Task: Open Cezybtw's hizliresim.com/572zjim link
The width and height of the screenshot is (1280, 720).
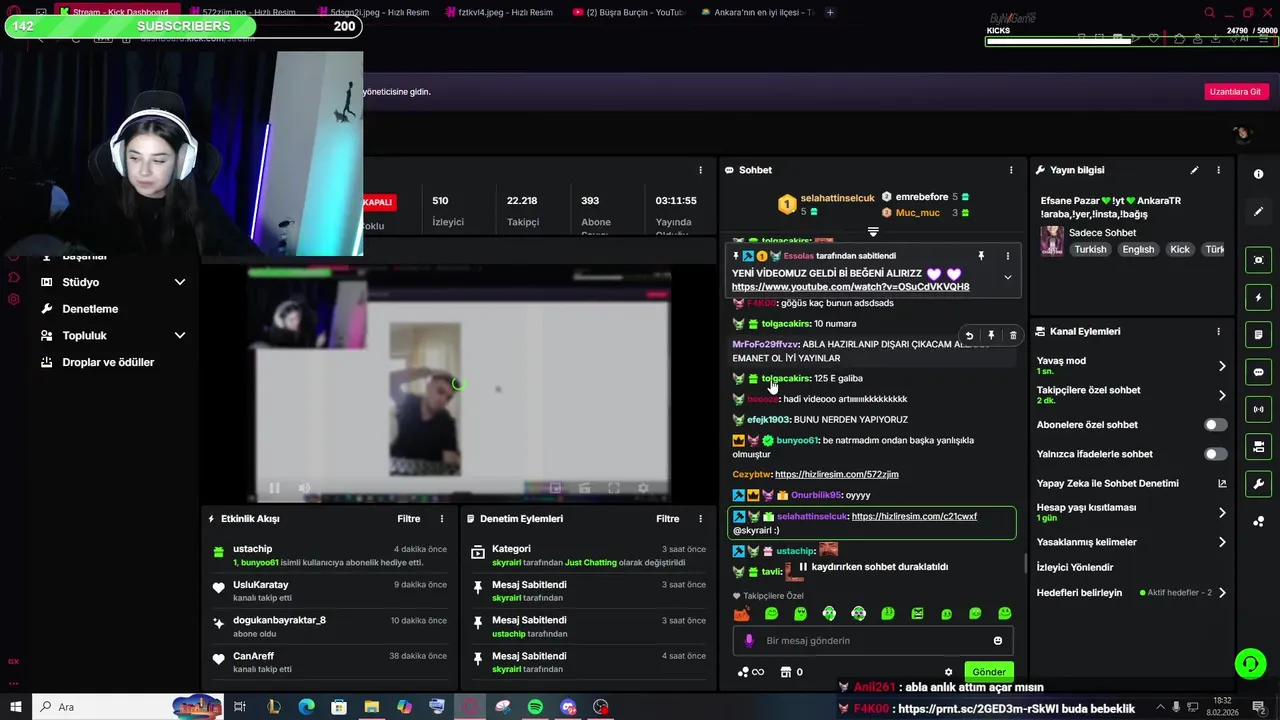Action: click(x=837, y=474)
